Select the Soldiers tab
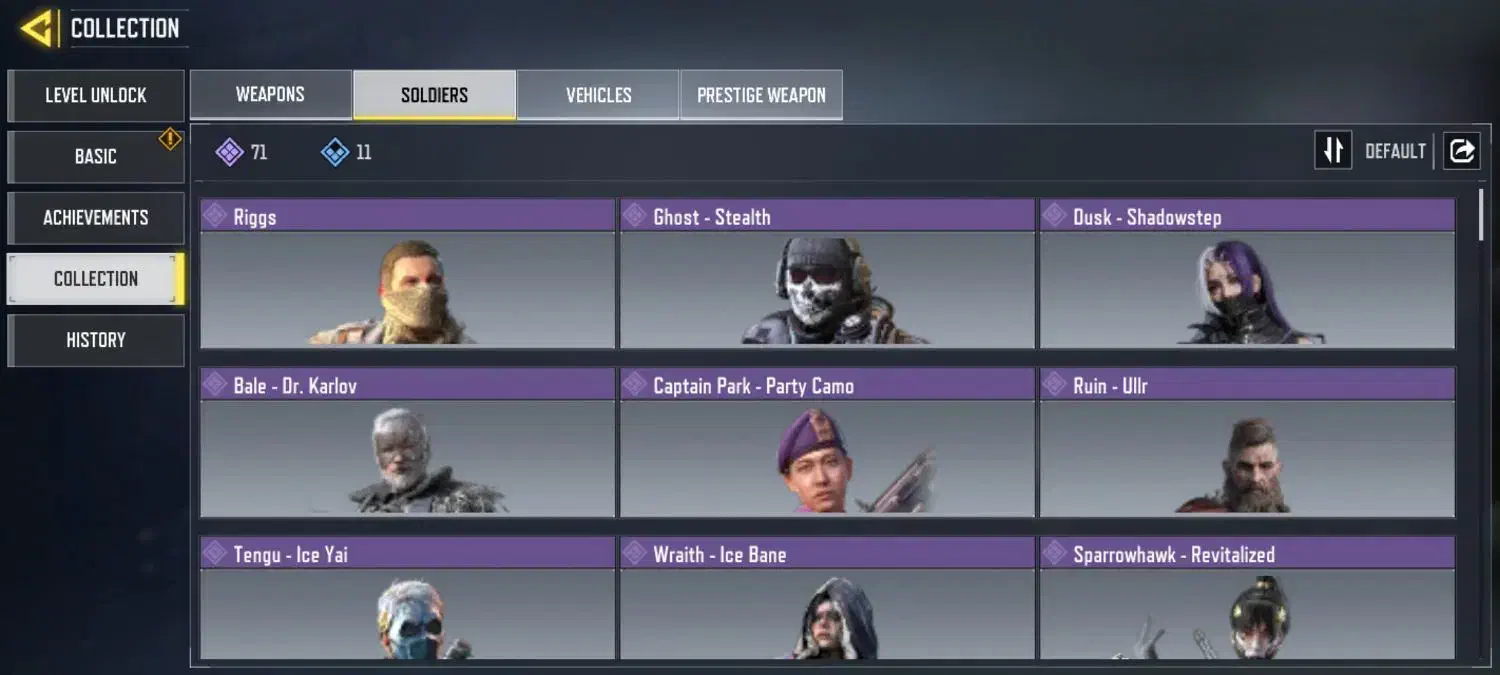The height and width of the screenshot is (675, 1500). pos(434,95)
